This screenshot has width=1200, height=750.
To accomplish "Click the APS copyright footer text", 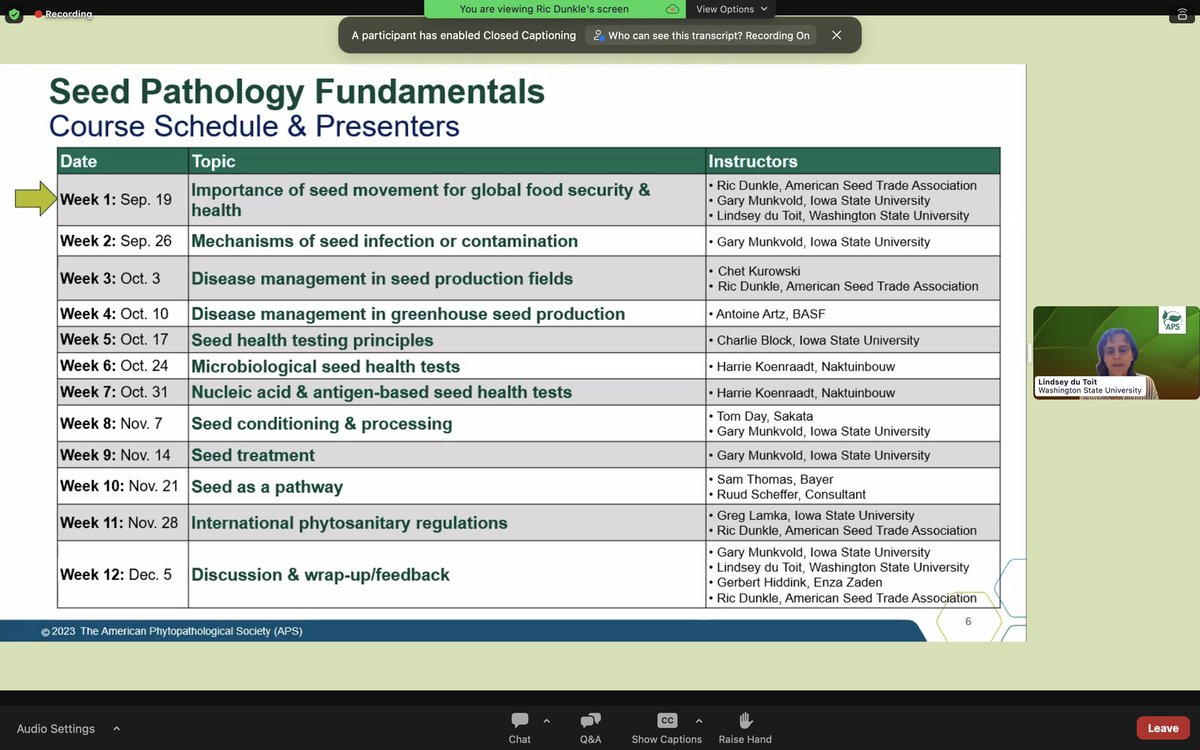I will click(x=172, y=631).
